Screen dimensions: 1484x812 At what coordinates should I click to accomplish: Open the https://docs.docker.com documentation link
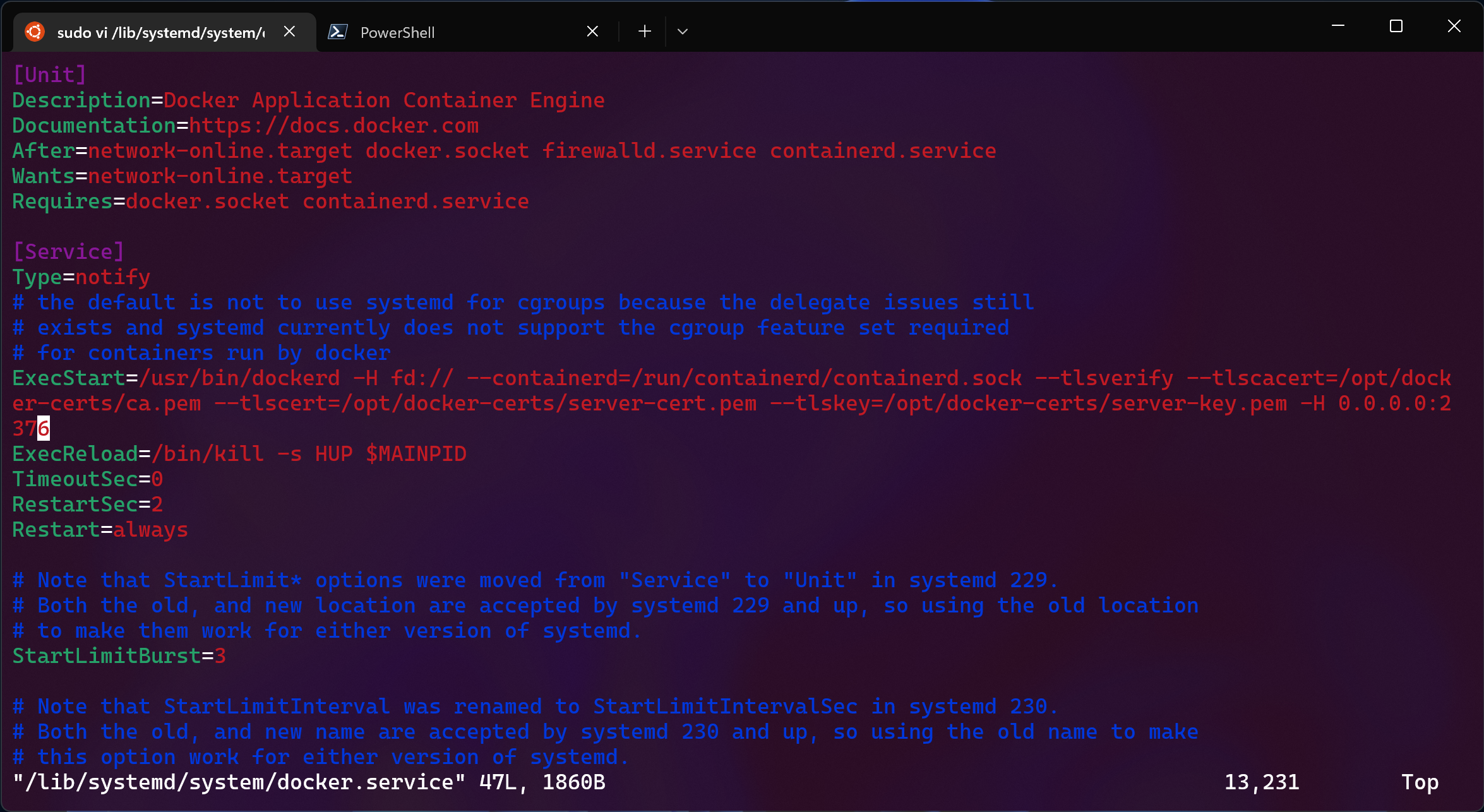pyautogui.click(x=335, y=125)
